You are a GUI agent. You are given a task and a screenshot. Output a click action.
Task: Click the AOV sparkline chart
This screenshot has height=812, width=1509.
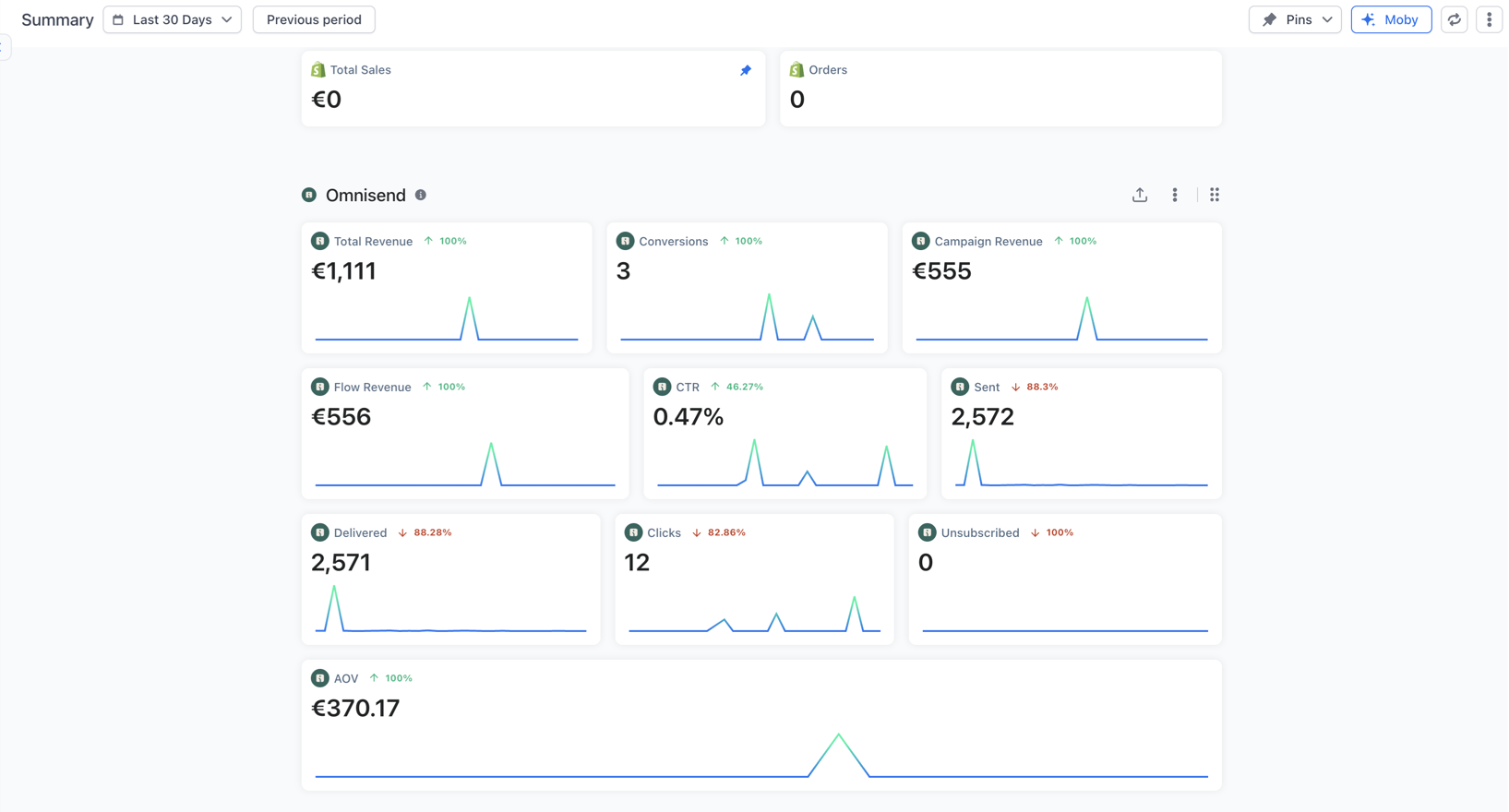click(761, 757)
